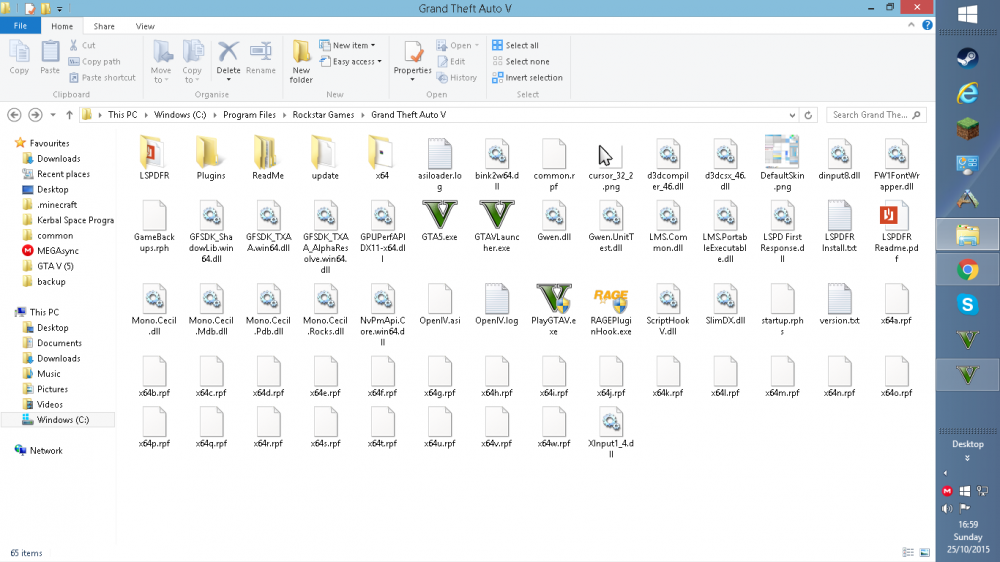Select the dinput8.dll file
This screenshot has width=1000, height=562.
pos(839,154)
